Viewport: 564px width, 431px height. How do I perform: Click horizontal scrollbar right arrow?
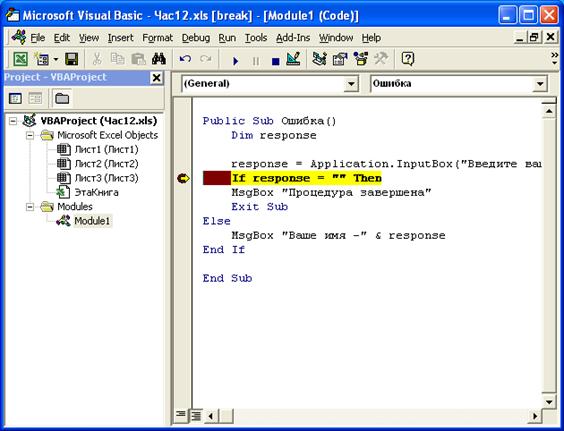(x=535, y=416)
